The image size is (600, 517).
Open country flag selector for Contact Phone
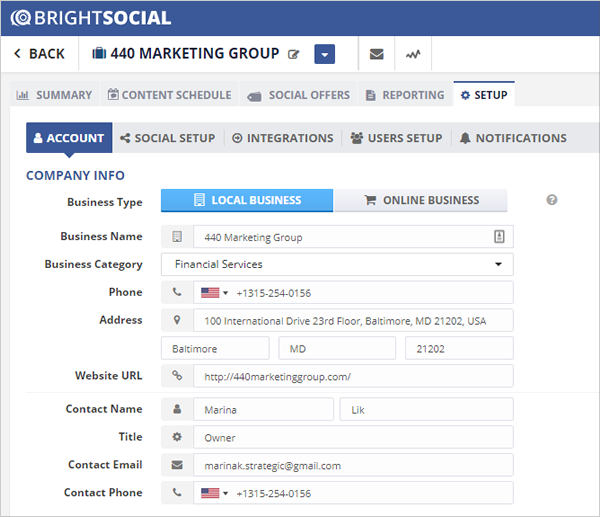(214, 494)
